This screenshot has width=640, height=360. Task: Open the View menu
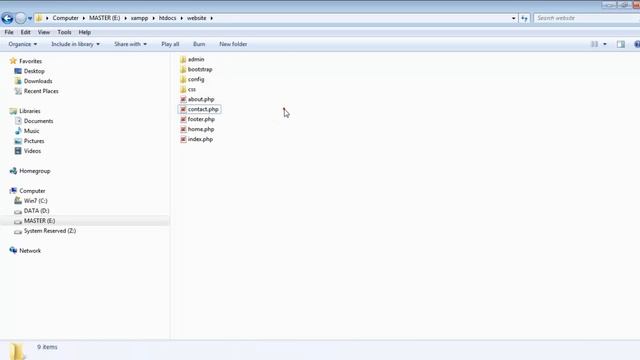(44, 32)
